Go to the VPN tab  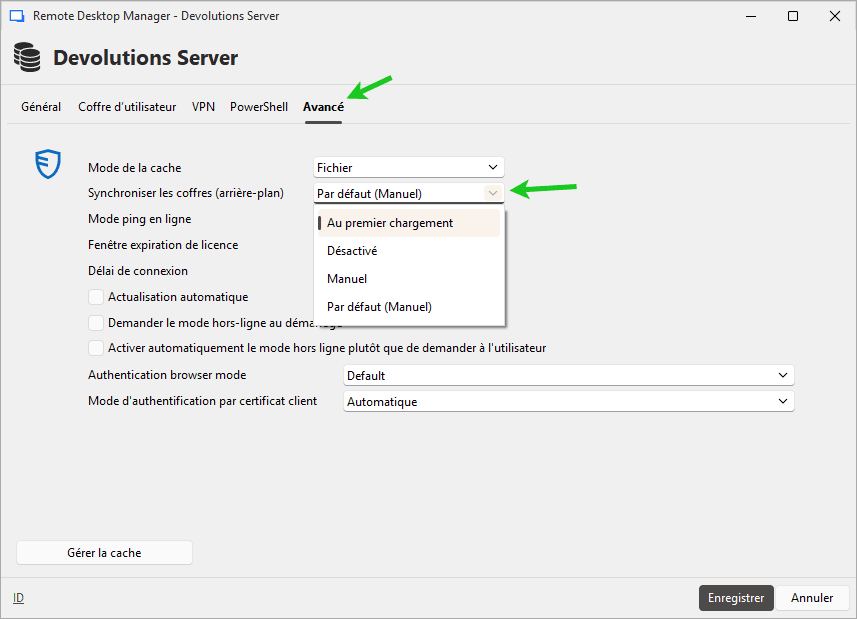click(203, 107)
